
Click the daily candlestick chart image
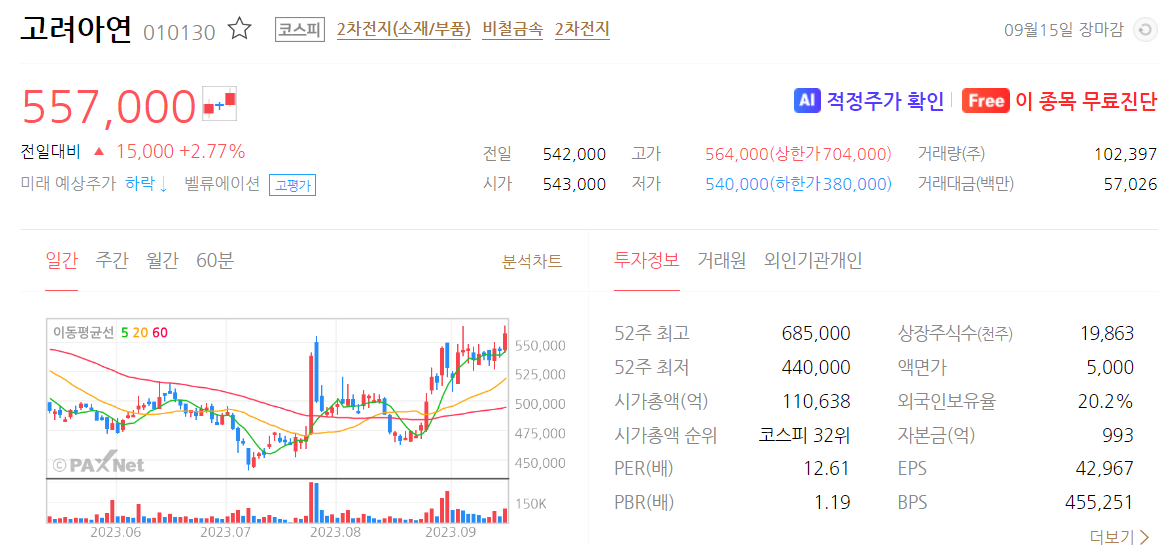pos(277,400)
